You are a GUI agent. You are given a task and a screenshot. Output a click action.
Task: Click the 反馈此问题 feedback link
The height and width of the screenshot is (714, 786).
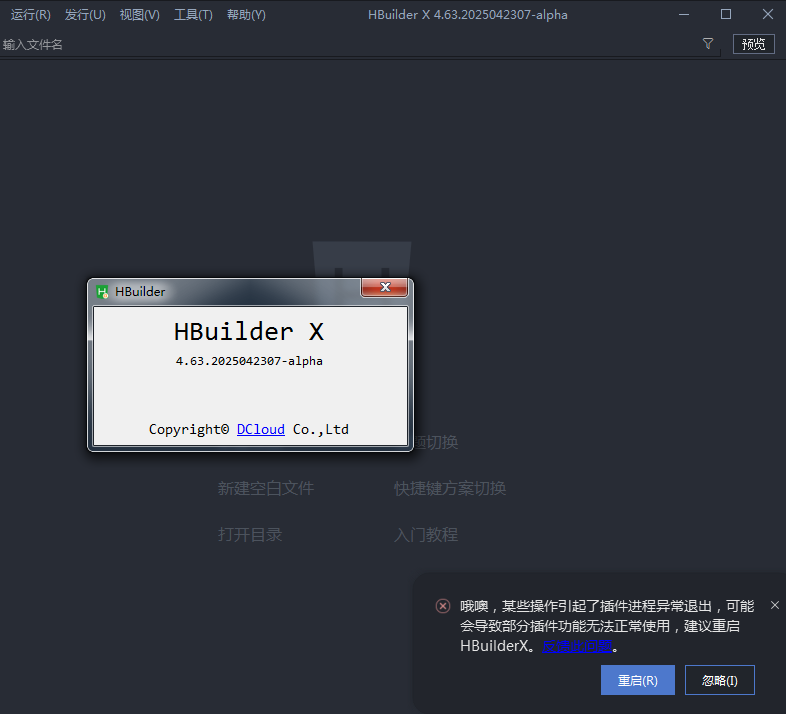(x=577, y=646)
